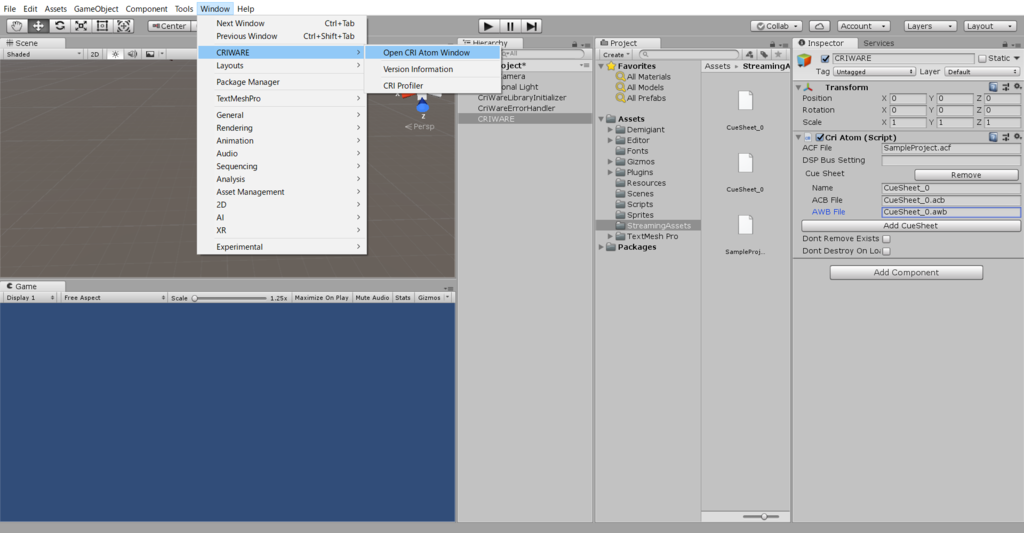The height and width of the screenshot is (533, 1024).
Task: Enable Dont Remove Exists checkbox
Action: pos(886,239)
